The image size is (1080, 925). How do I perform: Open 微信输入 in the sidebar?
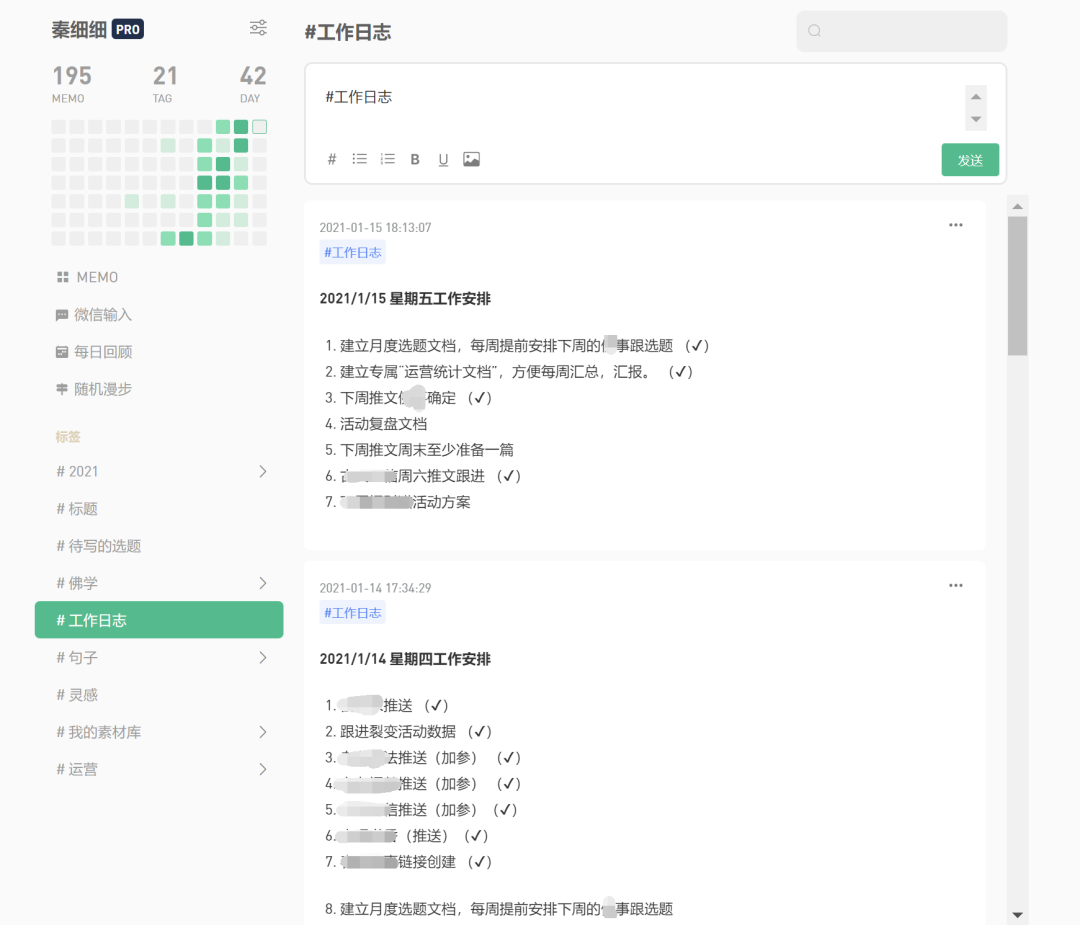click(x=93, y=315)
